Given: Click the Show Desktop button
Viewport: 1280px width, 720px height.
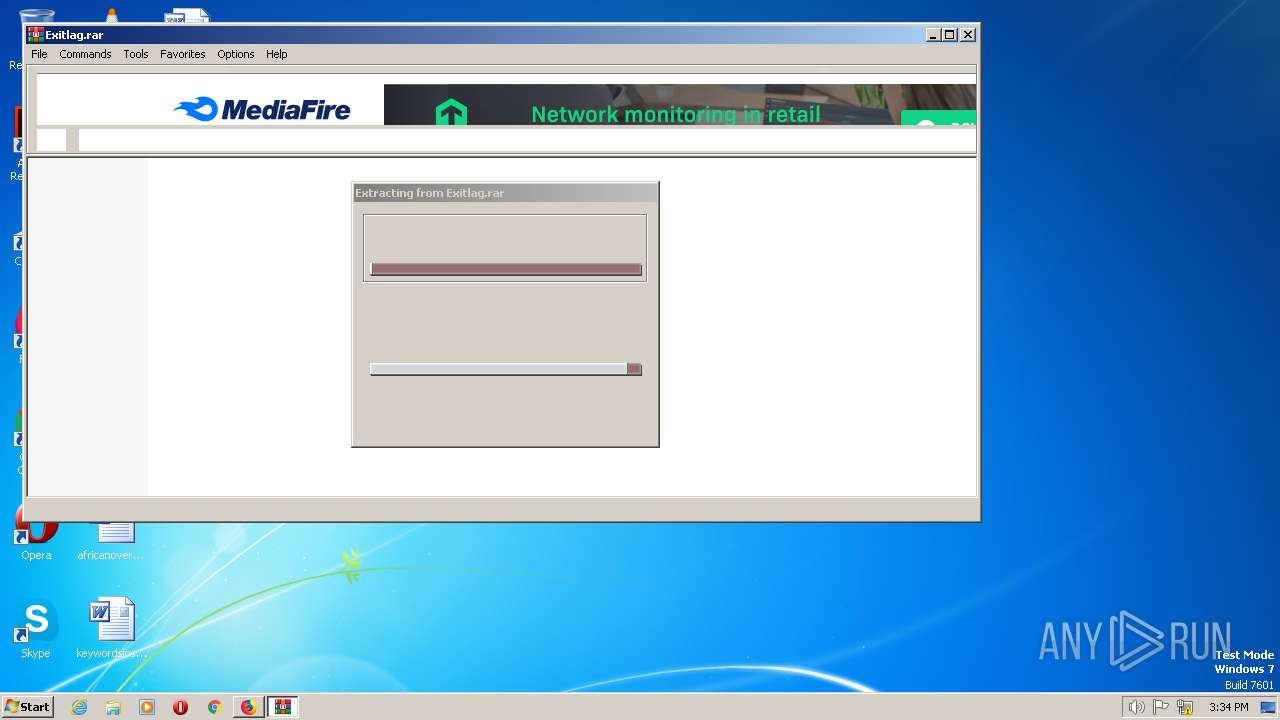Looking at the screenshot, I should [x=1268, y=707].
